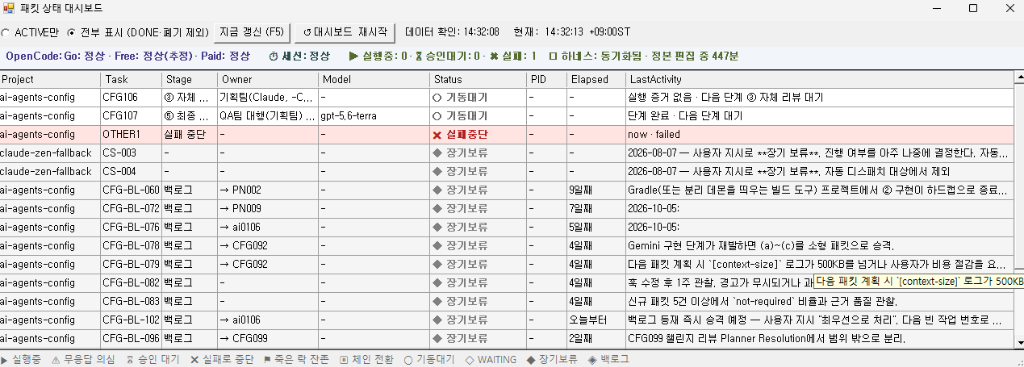
Task: Sort by the Project column header
Action: [x=50, y=80]
